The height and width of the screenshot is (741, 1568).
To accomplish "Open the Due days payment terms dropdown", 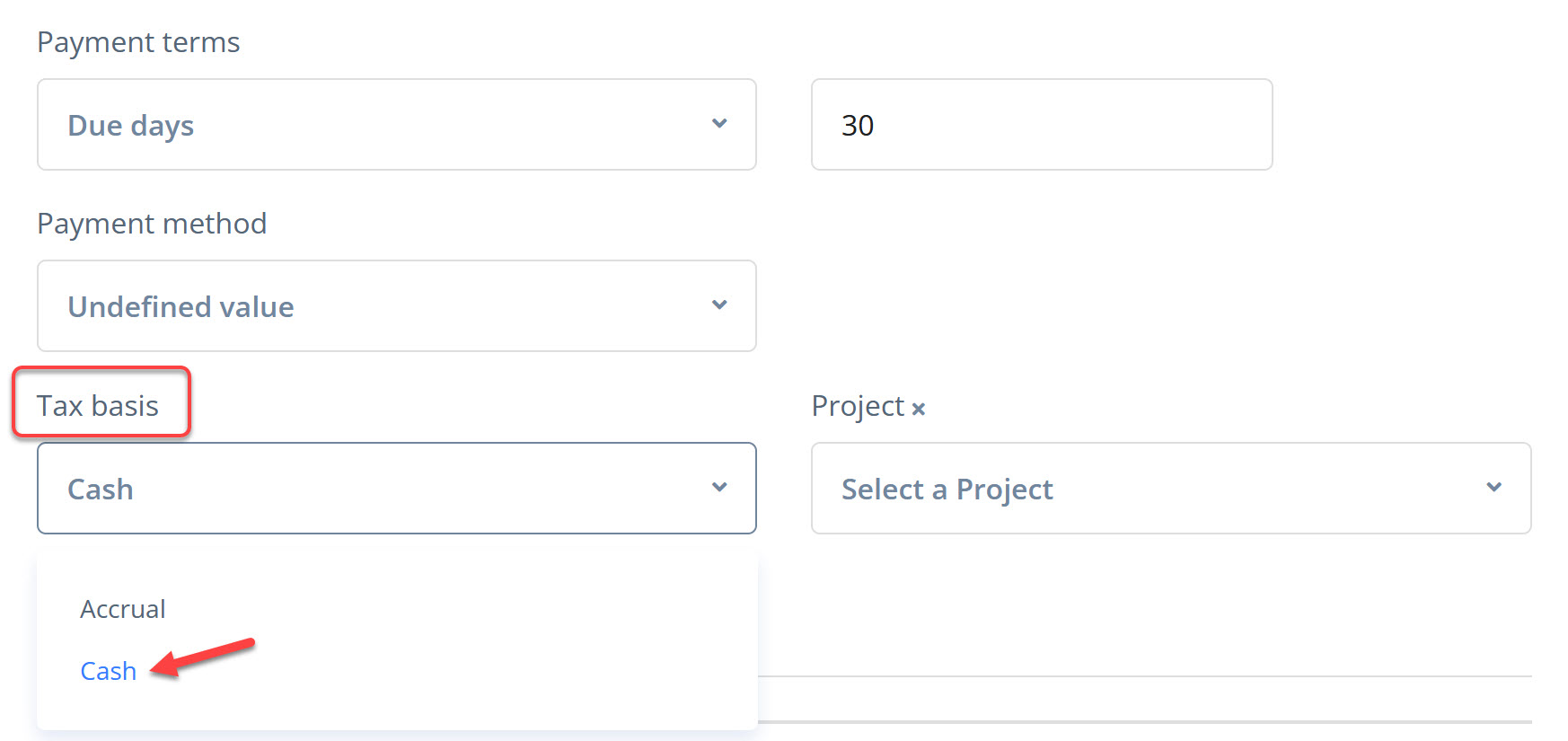I will (x=396, y=124).
